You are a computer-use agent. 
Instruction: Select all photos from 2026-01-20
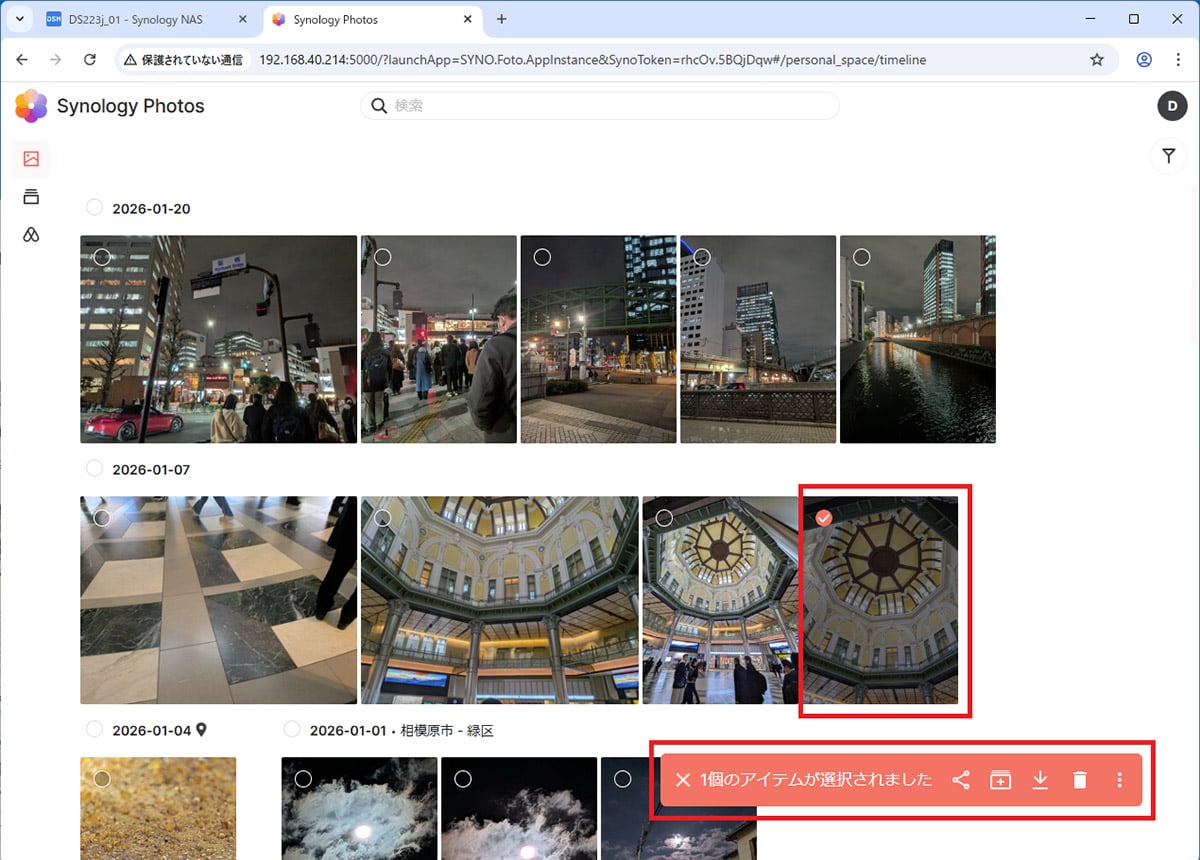(x=94, y=208)
